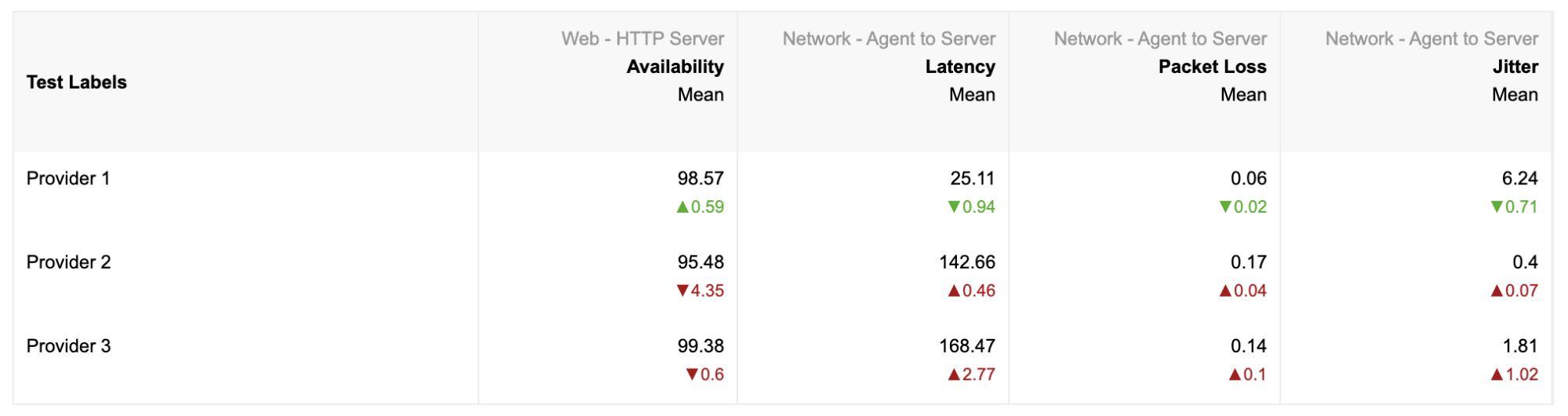This screenshot has width=1568, height=416.
Task: Select the Provider 2 row label
Action: pyautogui.click(x=68, y=262)
